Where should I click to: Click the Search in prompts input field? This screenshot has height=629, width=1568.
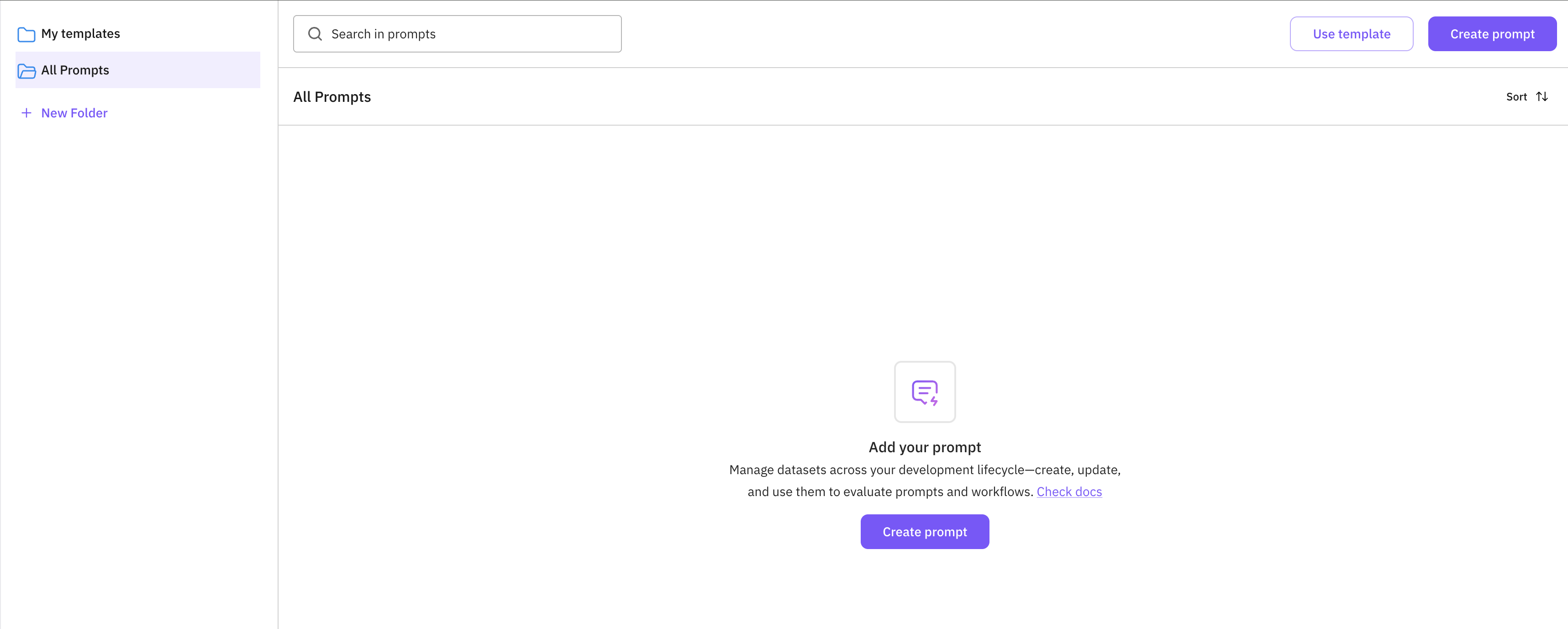click(x=457, y=33)
